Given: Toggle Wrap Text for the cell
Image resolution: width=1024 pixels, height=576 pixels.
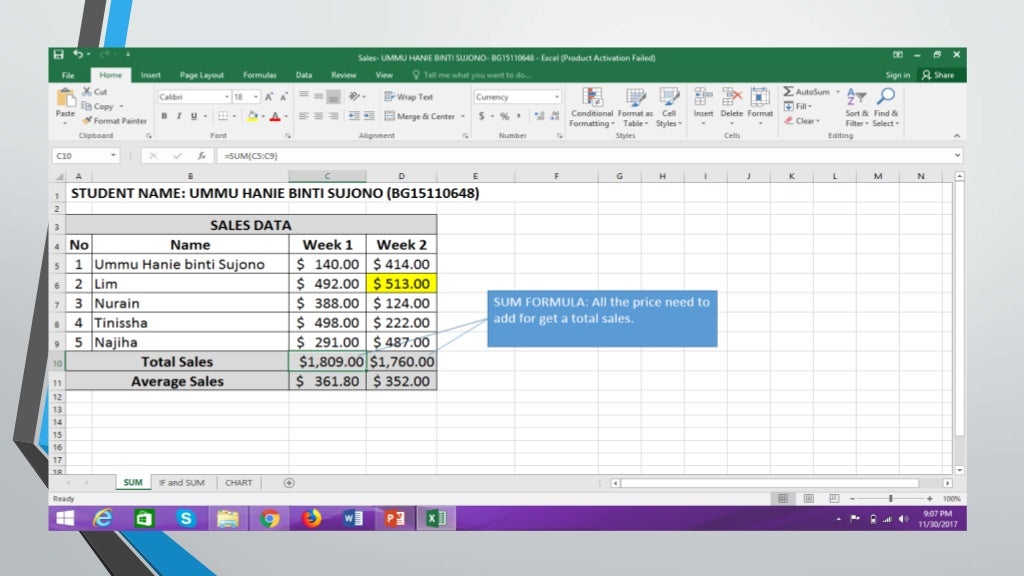Looking at the screenshot, I should (x=409, y=97).
